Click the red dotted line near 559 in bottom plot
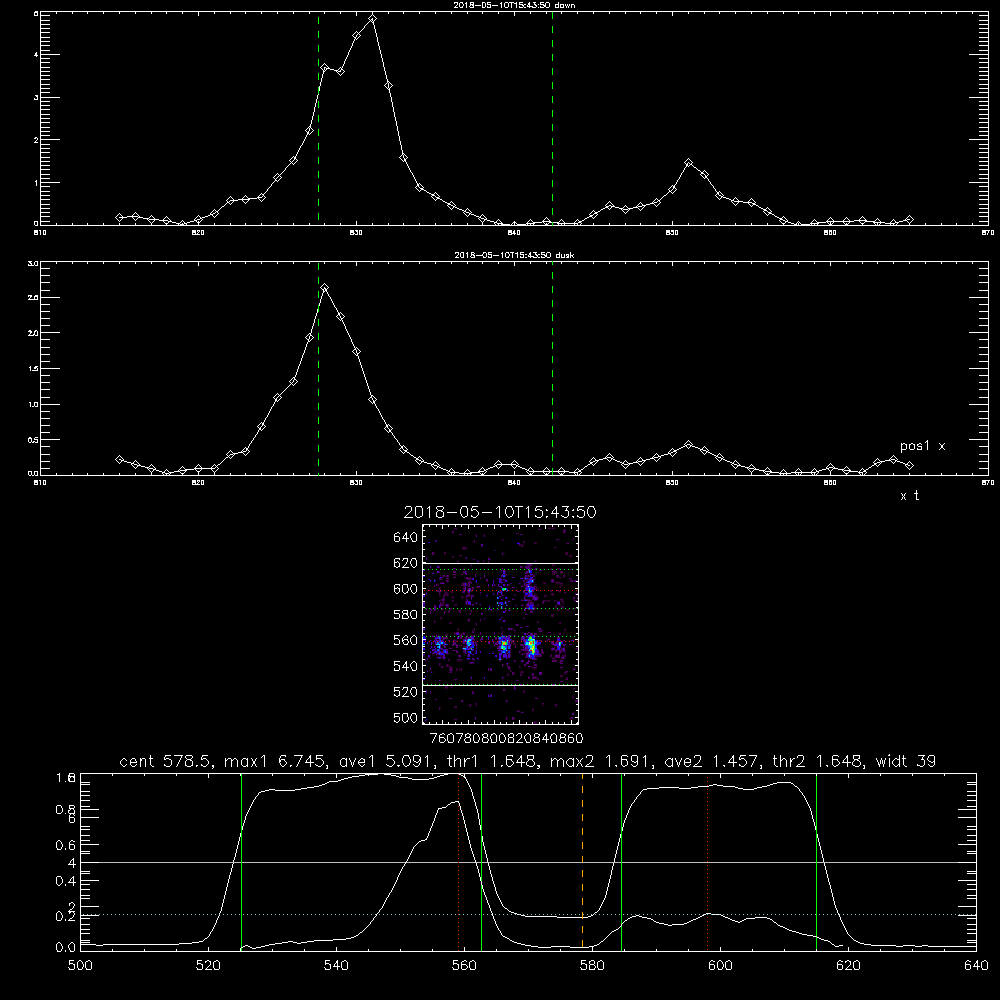This screenshot has width=1000, height=1000. (459, 861)
